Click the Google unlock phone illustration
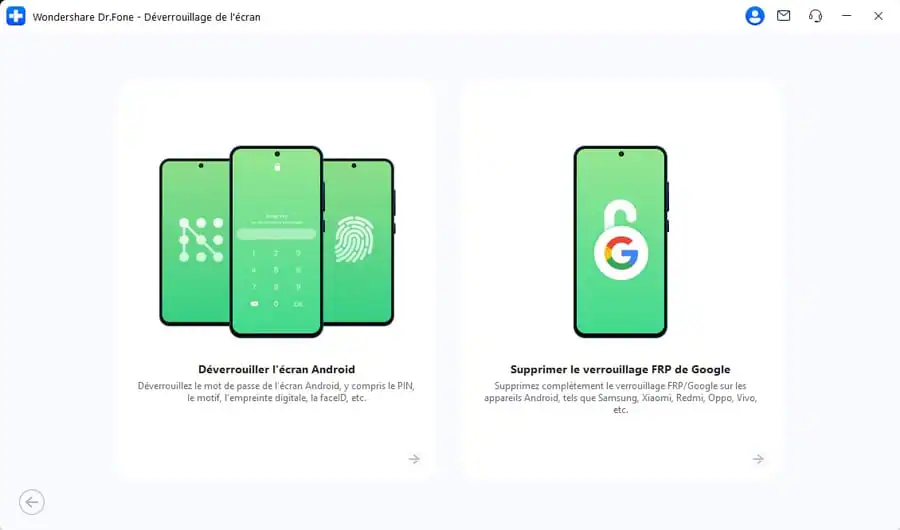The height and width of the screenshot is (530, 900). point(620,241)
